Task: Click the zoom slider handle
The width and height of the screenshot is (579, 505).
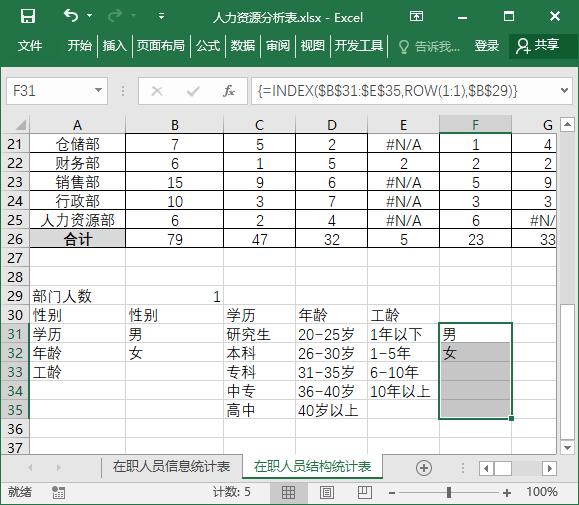Action: 449,492
